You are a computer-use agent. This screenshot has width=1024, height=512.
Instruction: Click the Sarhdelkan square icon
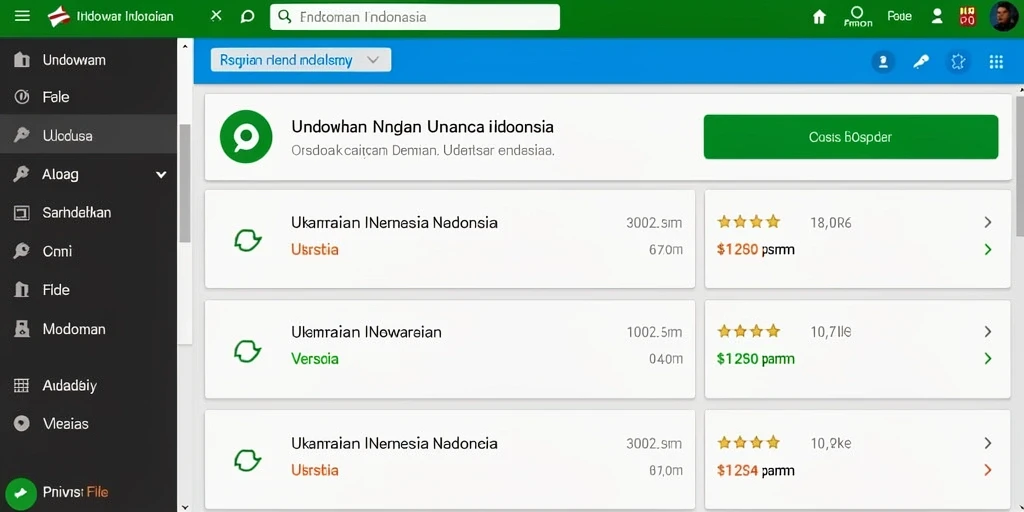click(x=22, y=213)
